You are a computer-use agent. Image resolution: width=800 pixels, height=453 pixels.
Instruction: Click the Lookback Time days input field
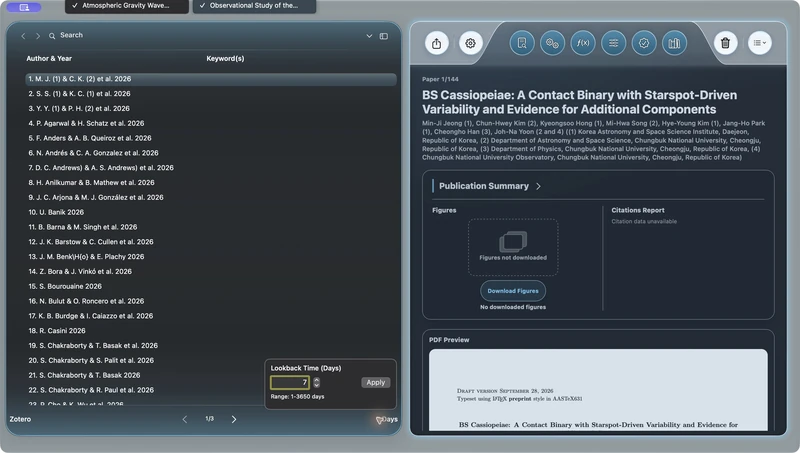click(290, 383)
